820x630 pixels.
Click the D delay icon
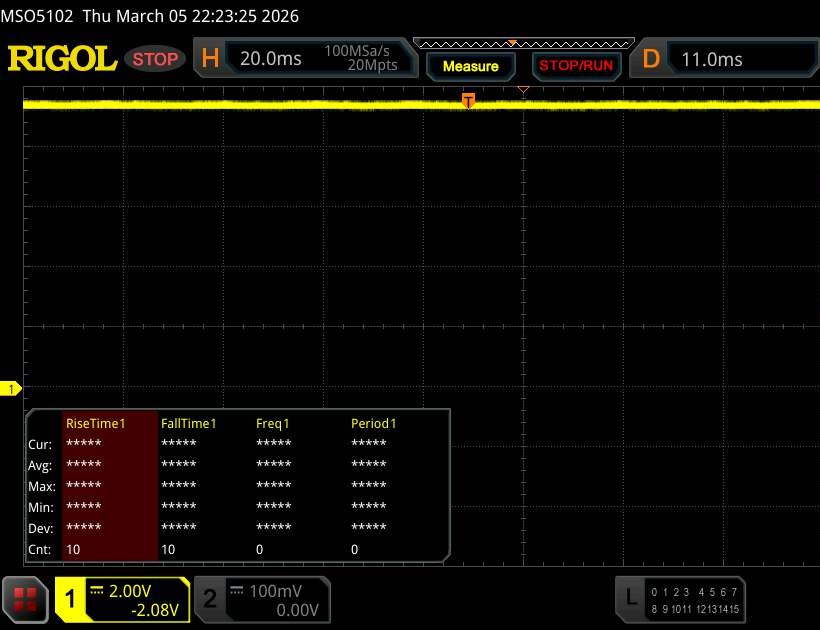tap(651, 59)
